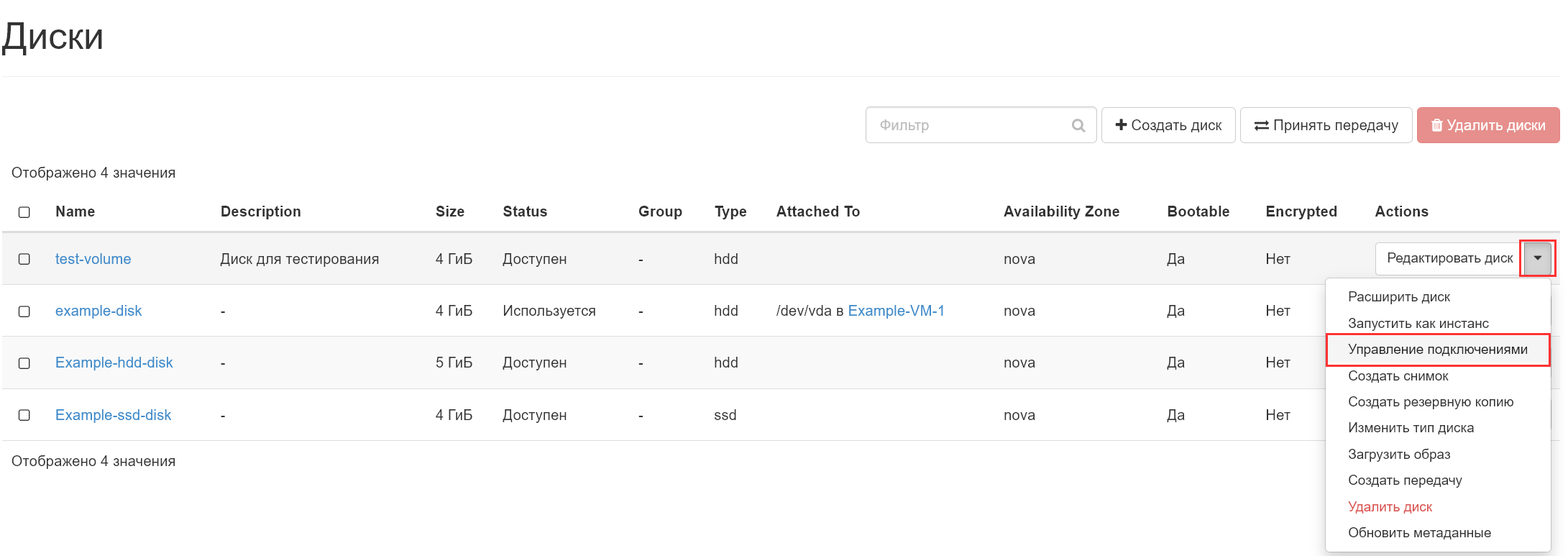Screen dimensions: 1568x556
Task: Choose Управление подключениями from the menu
Action: coord(1437,350)
